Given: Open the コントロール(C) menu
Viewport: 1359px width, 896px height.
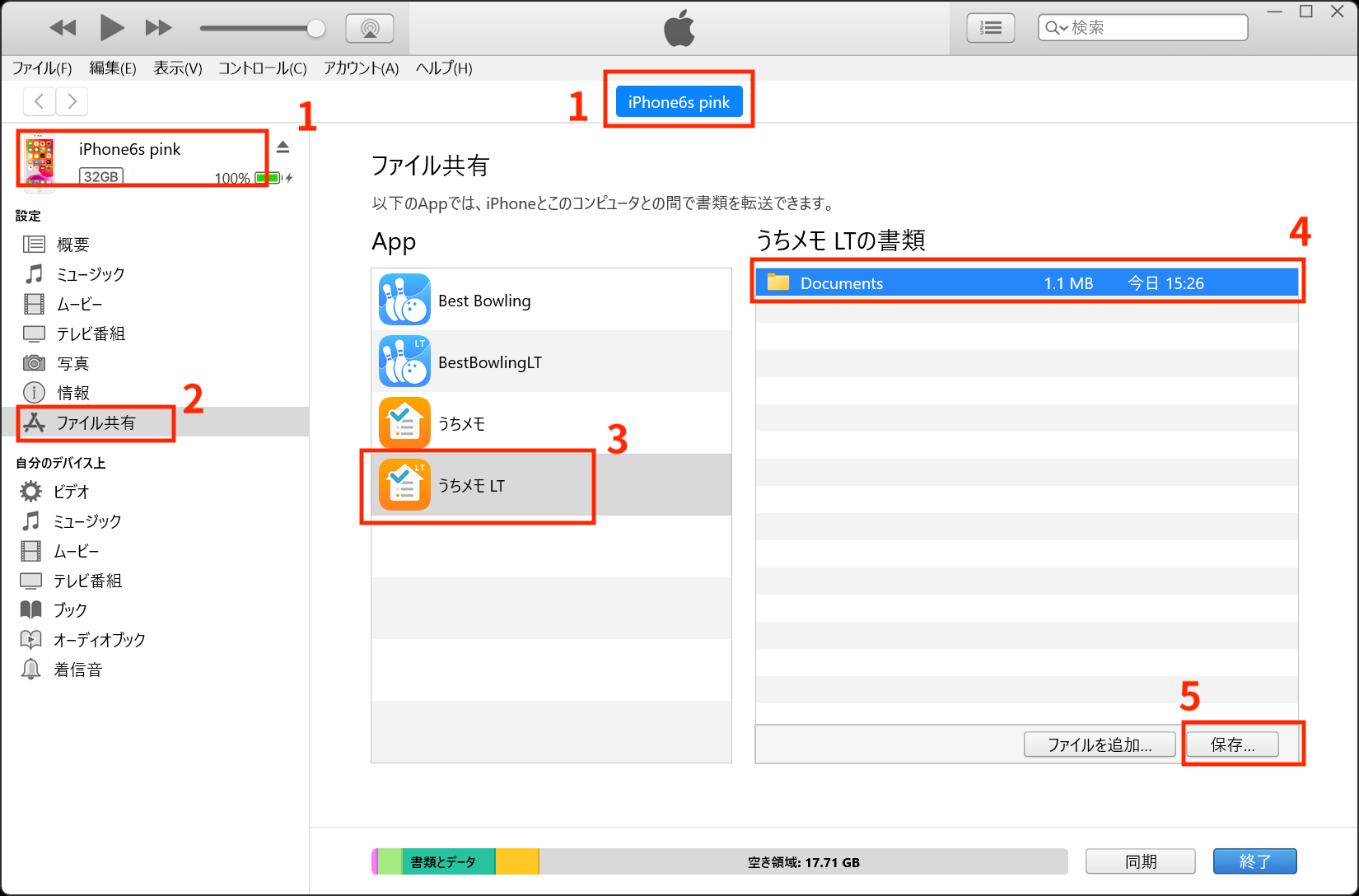Looking at the screenshot, I should pos(263,68).
